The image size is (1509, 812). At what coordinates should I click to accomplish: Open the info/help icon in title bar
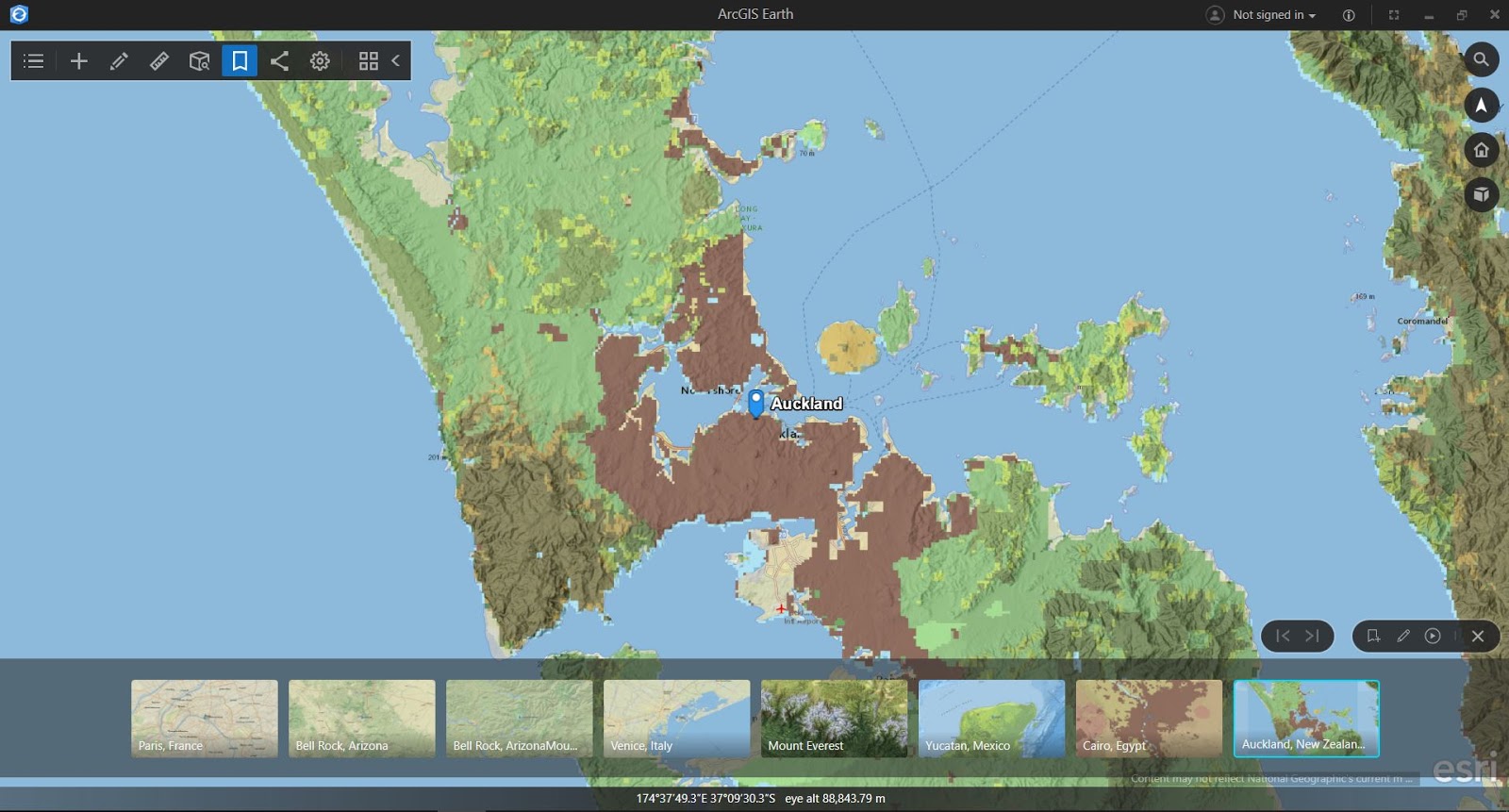(x=1349, y=15)
